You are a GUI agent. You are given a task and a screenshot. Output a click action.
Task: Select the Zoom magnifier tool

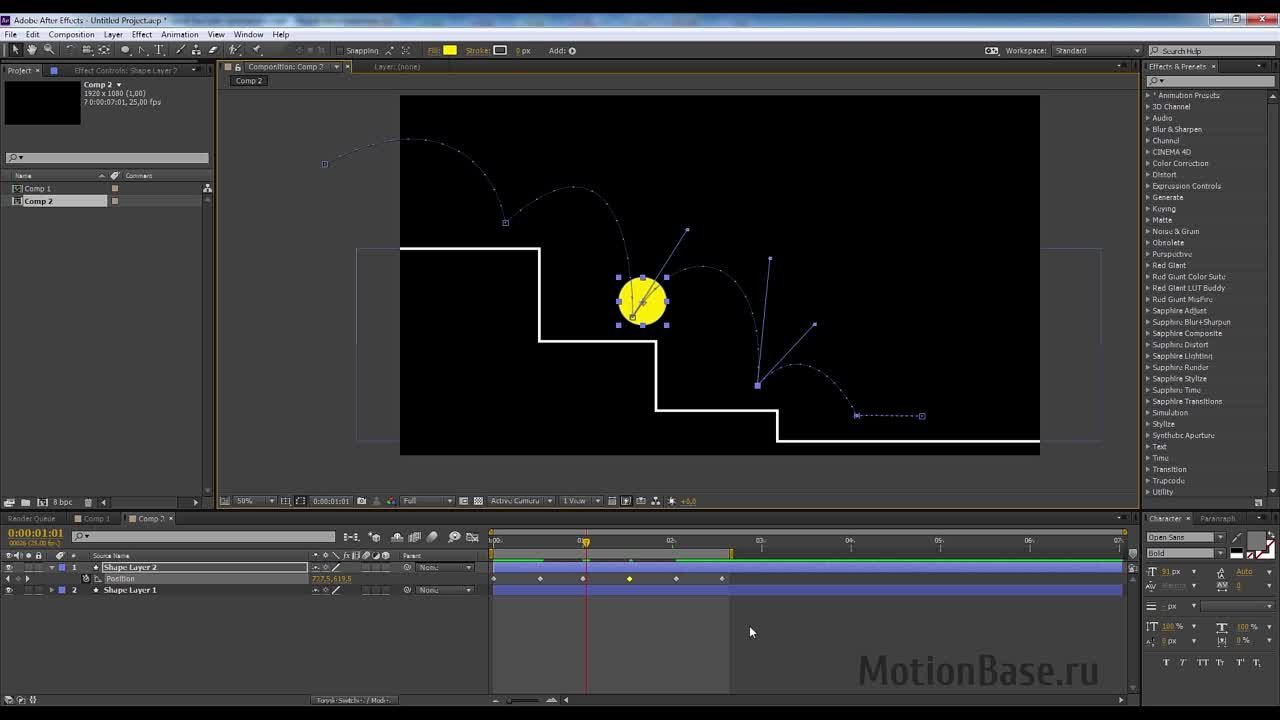pyautogui.click(x=48, y=50)
